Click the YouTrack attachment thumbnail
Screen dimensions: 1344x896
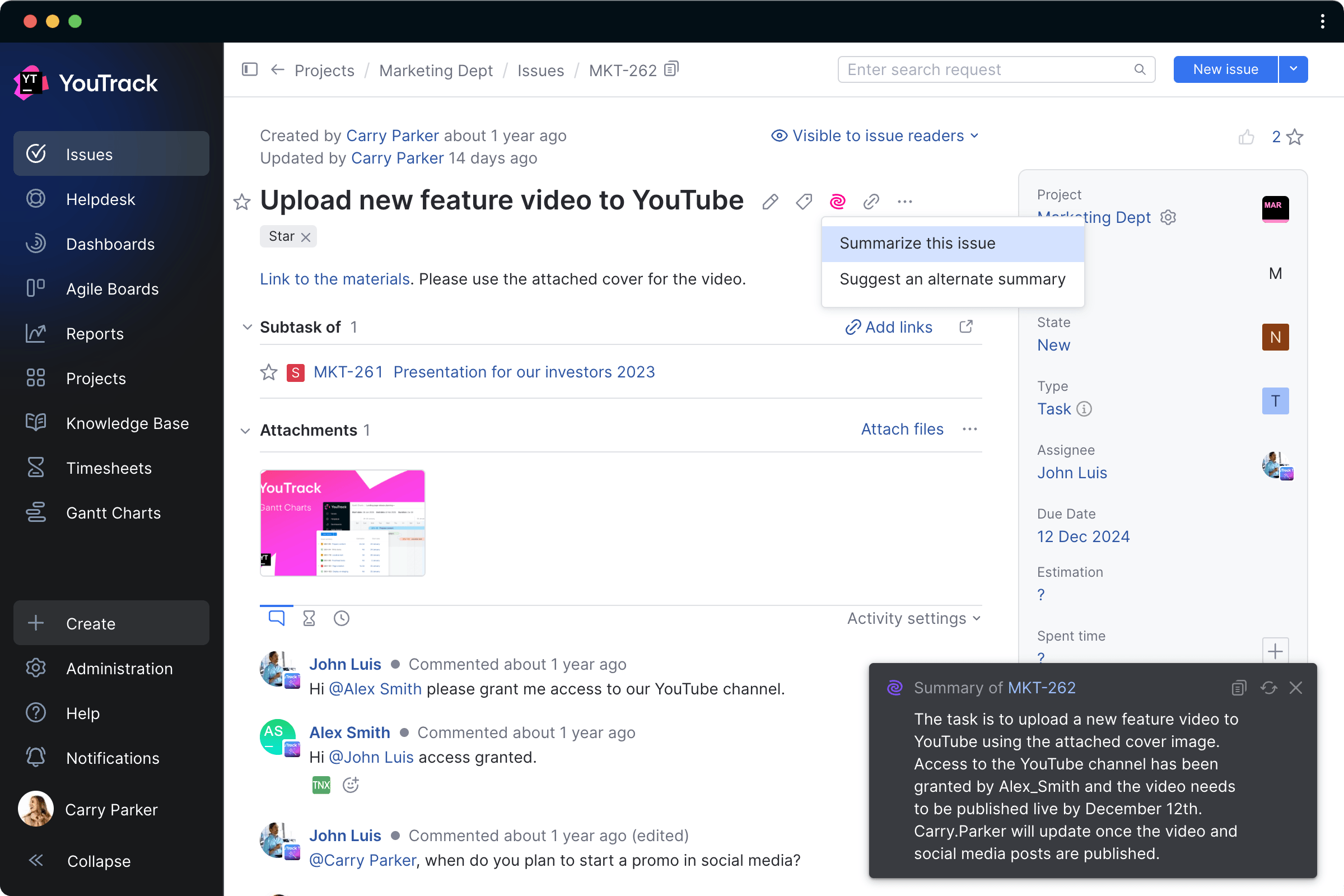pos(342,522)
